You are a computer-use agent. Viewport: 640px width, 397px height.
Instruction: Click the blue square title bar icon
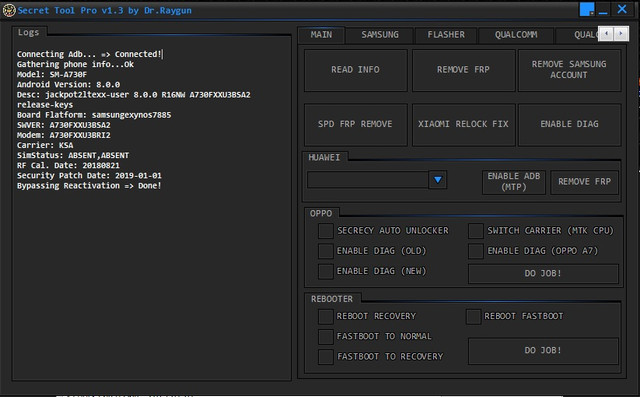pyautogui.click(x=587, y=9)
